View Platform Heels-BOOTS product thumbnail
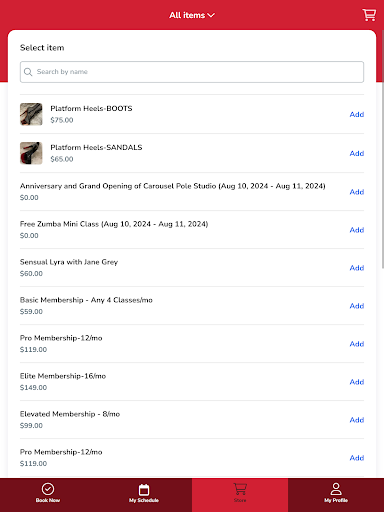The width and height of the screenshot is (384, 512). [31, 114]
